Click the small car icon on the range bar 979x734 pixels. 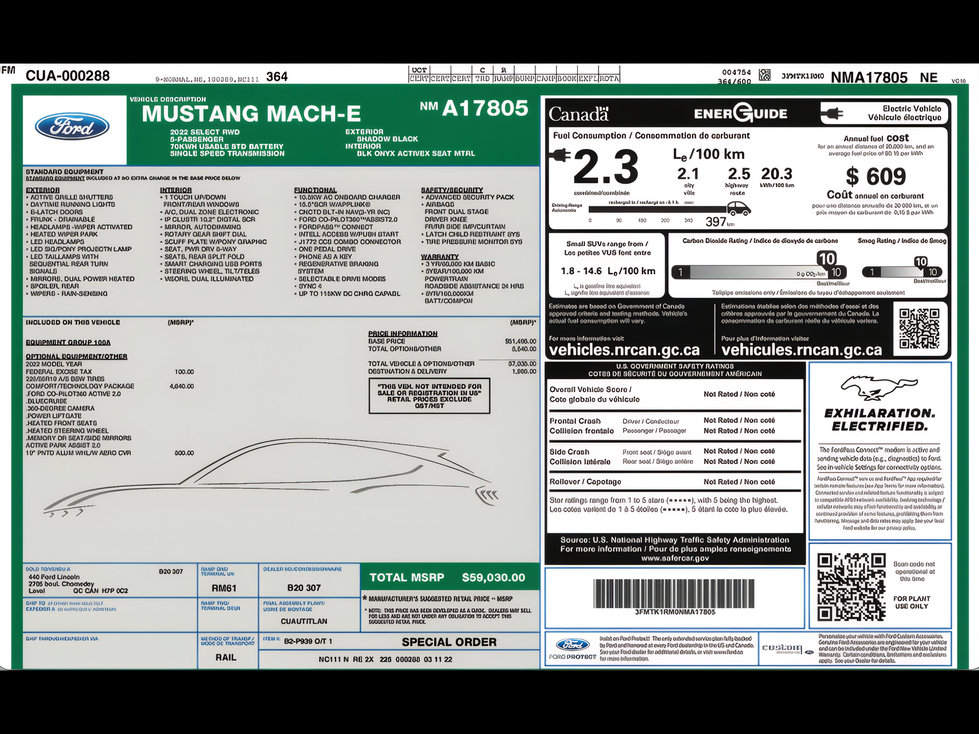click(738, 208)
